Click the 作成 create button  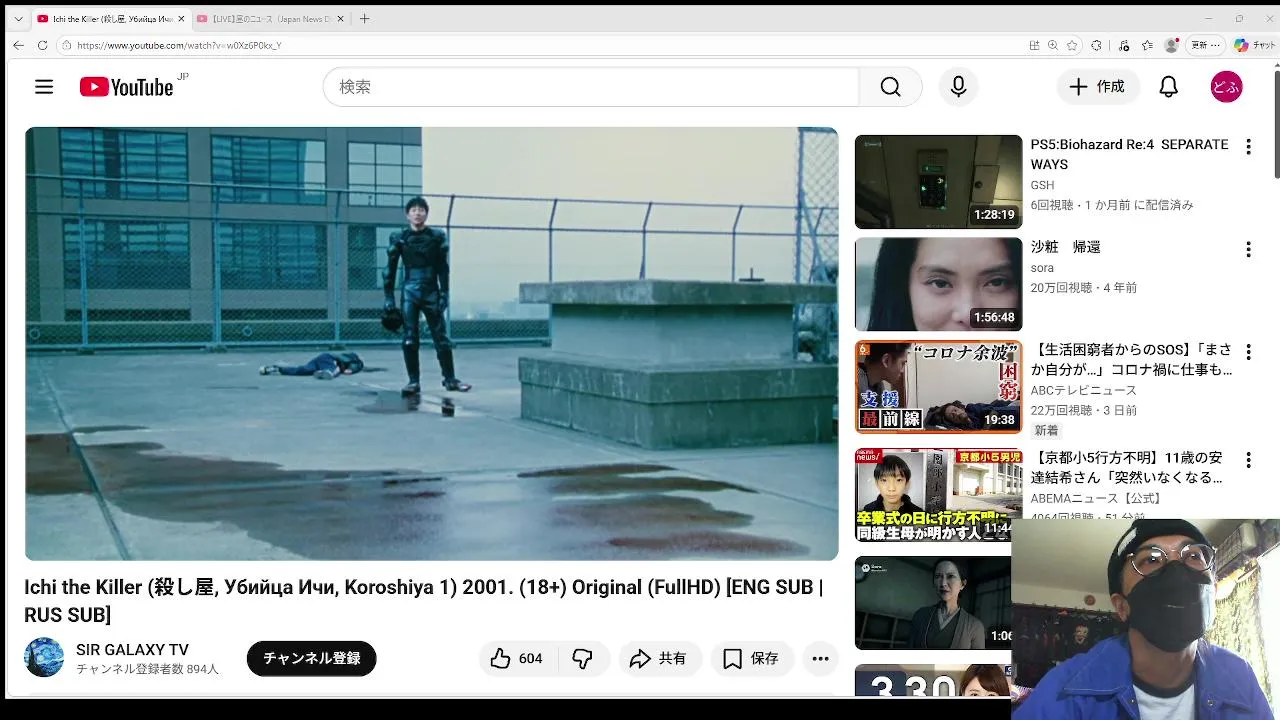pos(1098,87)
